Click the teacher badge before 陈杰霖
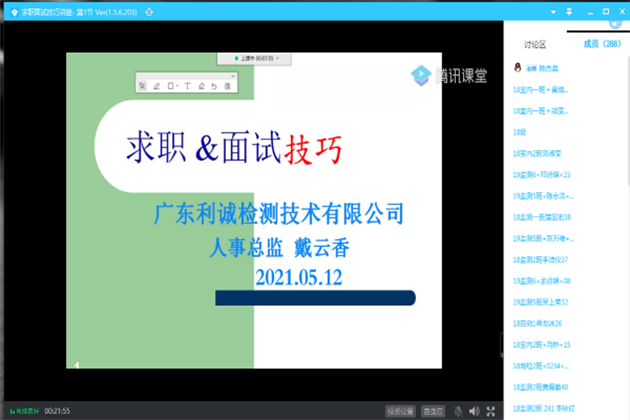630x420 pixels. coord(531,68)
